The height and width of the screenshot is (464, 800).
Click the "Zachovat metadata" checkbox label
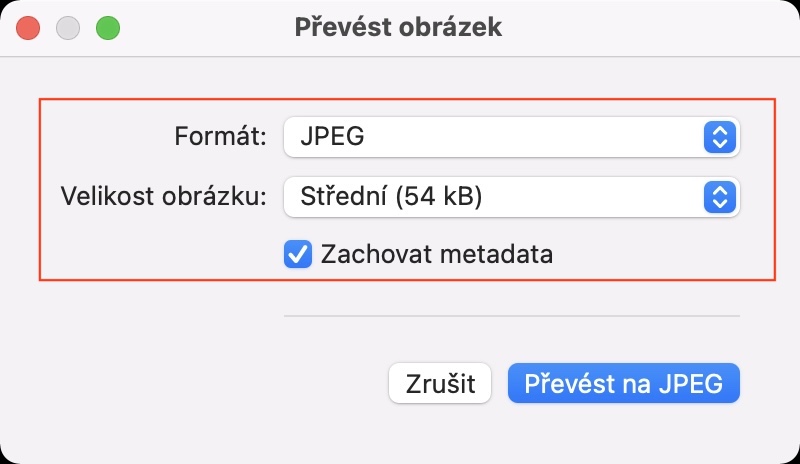436,254
